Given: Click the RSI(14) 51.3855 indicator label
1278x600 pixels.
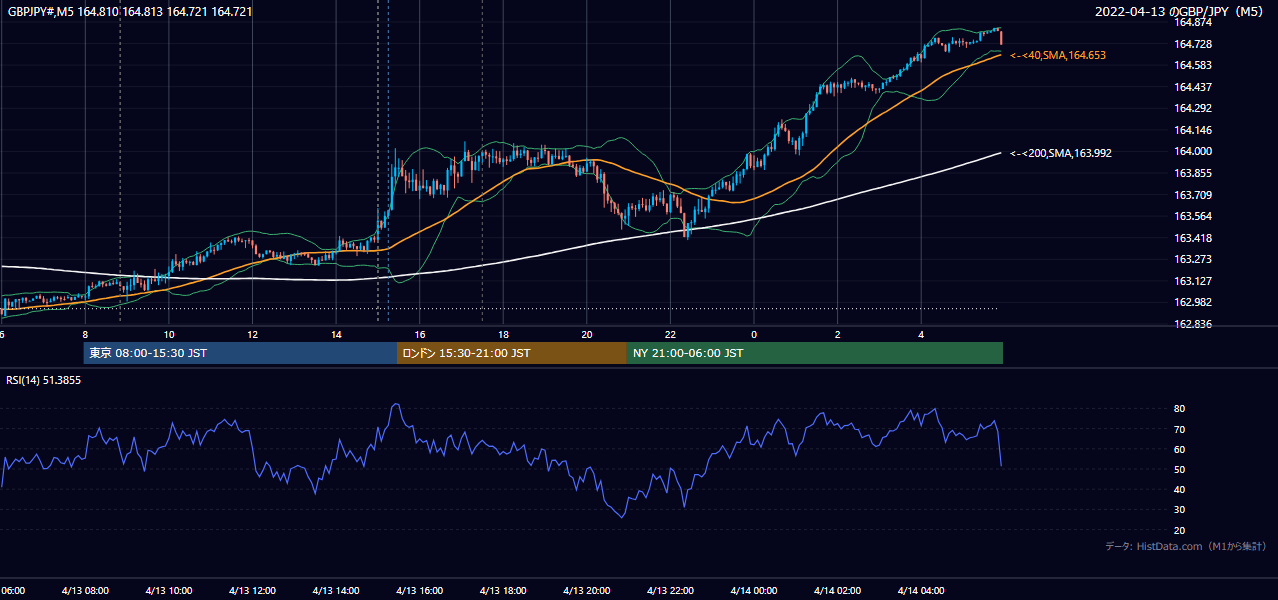Looking at the screenshot, I should [44, 381].
